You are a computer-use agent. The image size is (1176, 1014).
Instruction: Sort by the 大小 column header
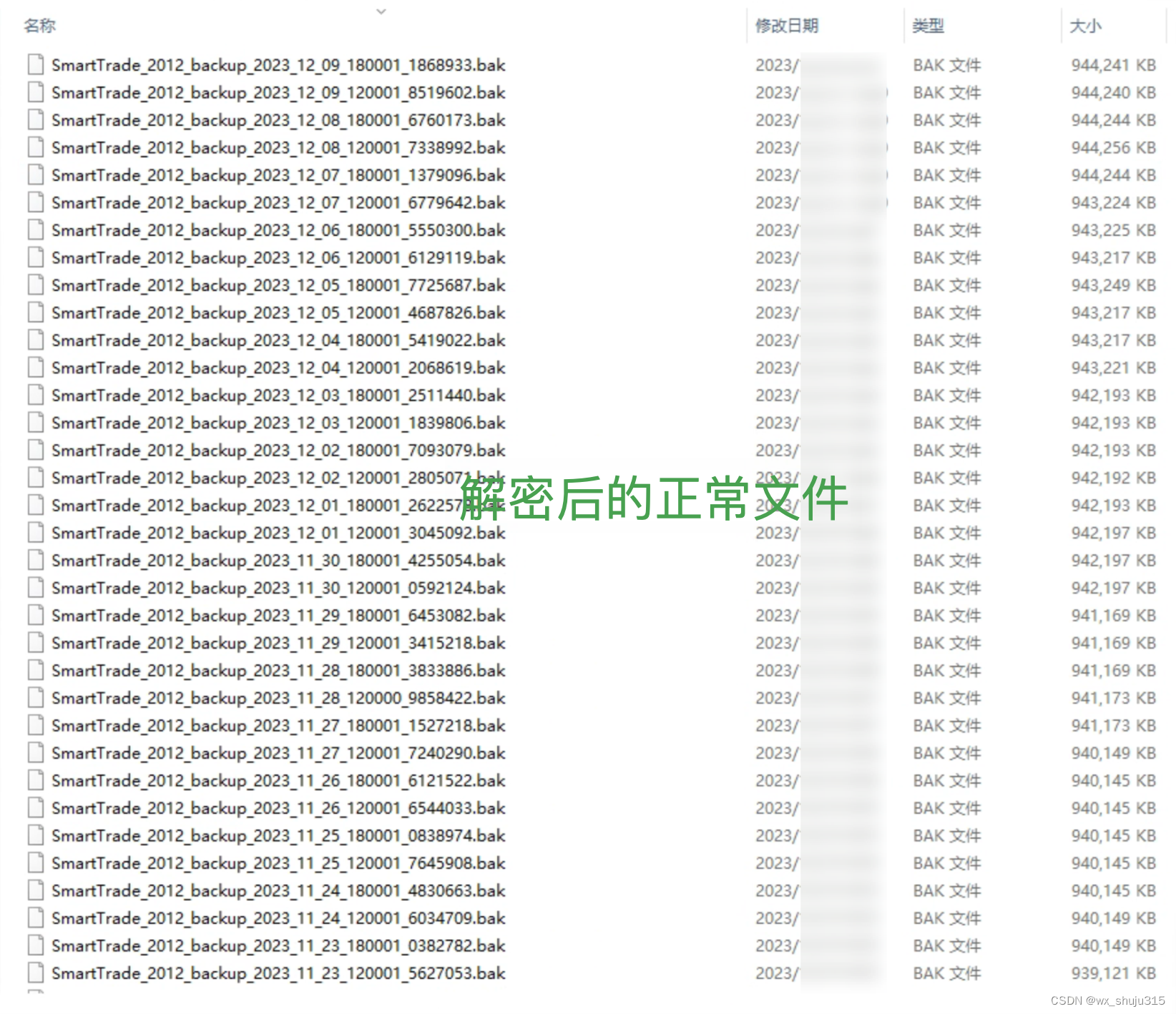tap(1085, 26)
